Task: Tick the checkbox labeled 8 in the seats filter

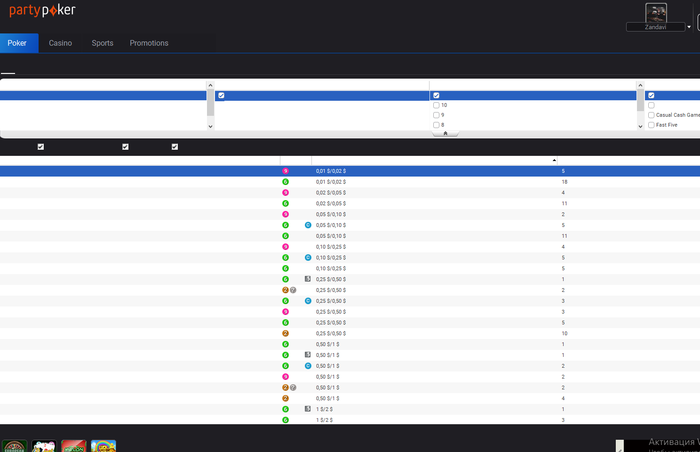Action: tap(436, 125)
